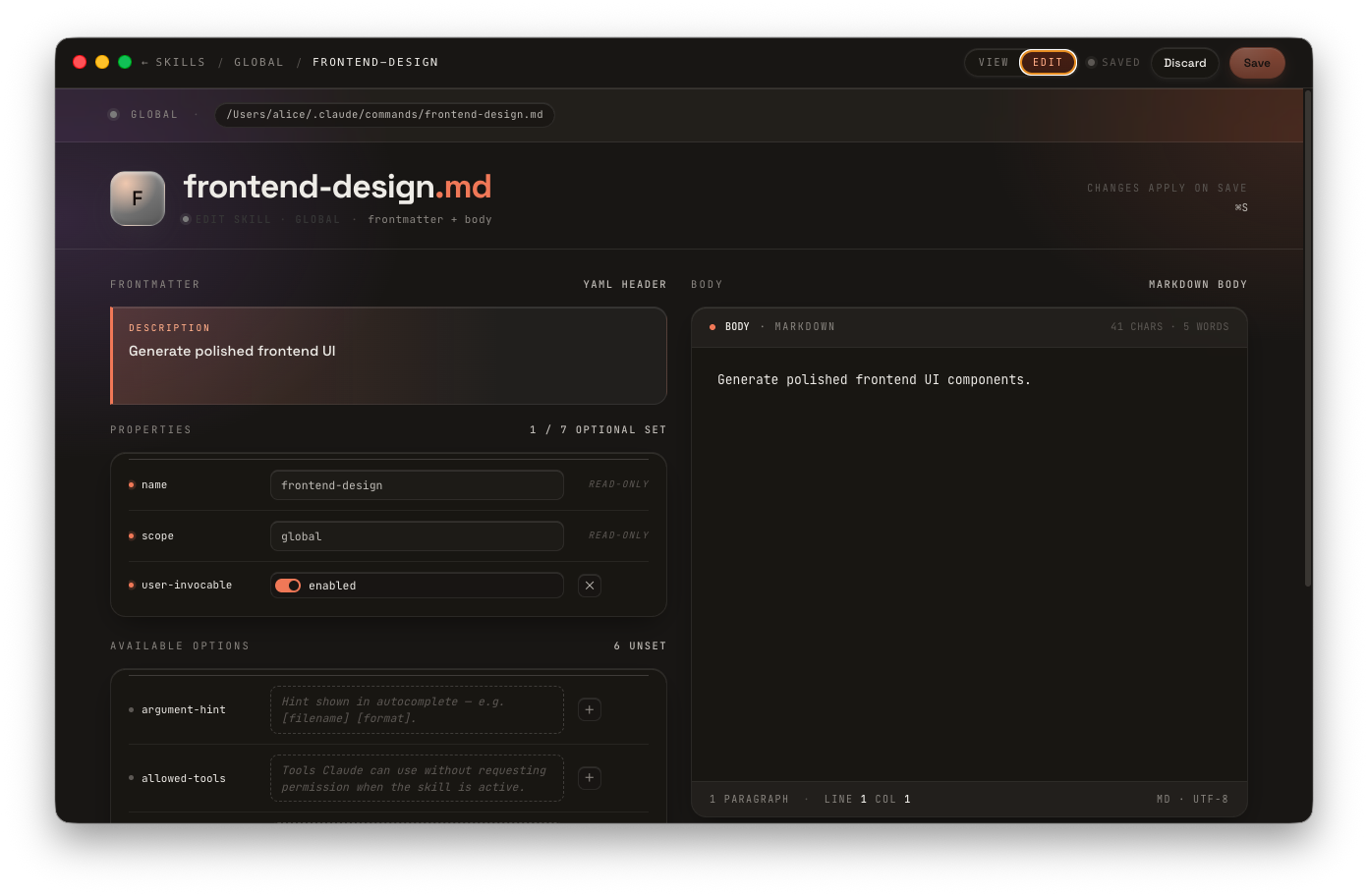Add the allowed-tools option with plus

tap(590, 778)
